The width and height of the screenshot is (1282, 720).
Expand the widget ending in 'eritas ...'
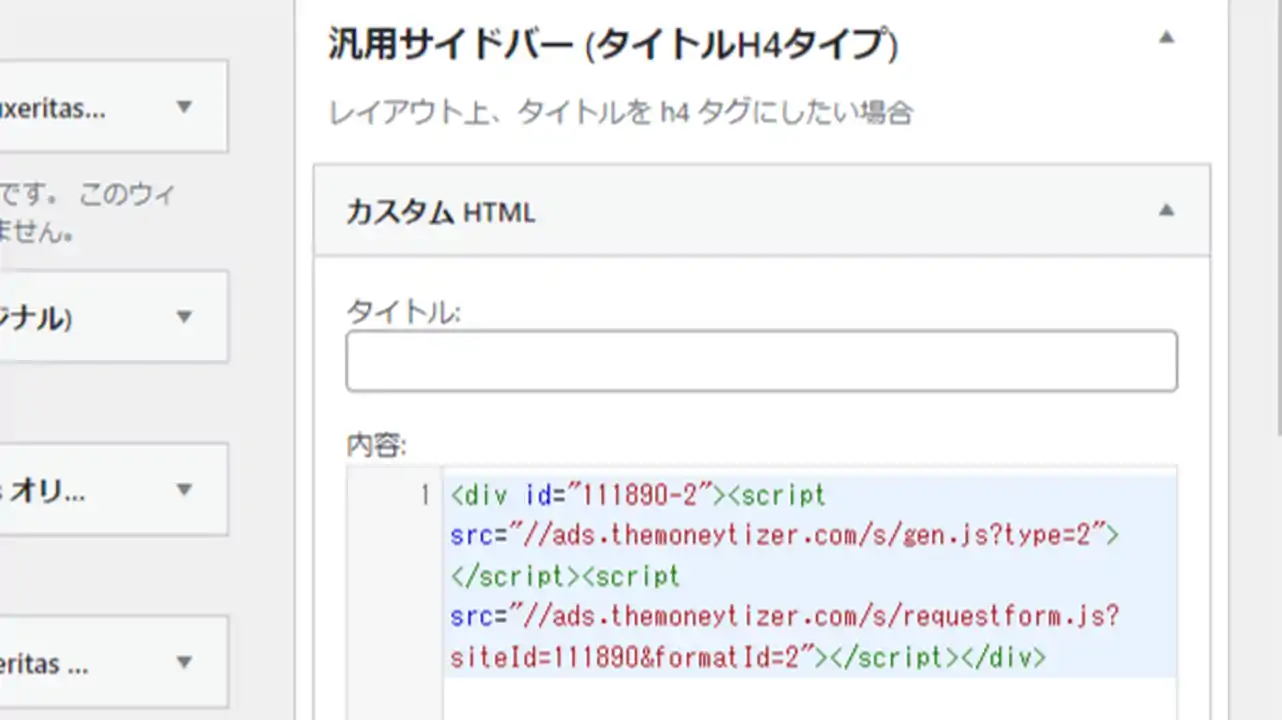pos(183,662)
